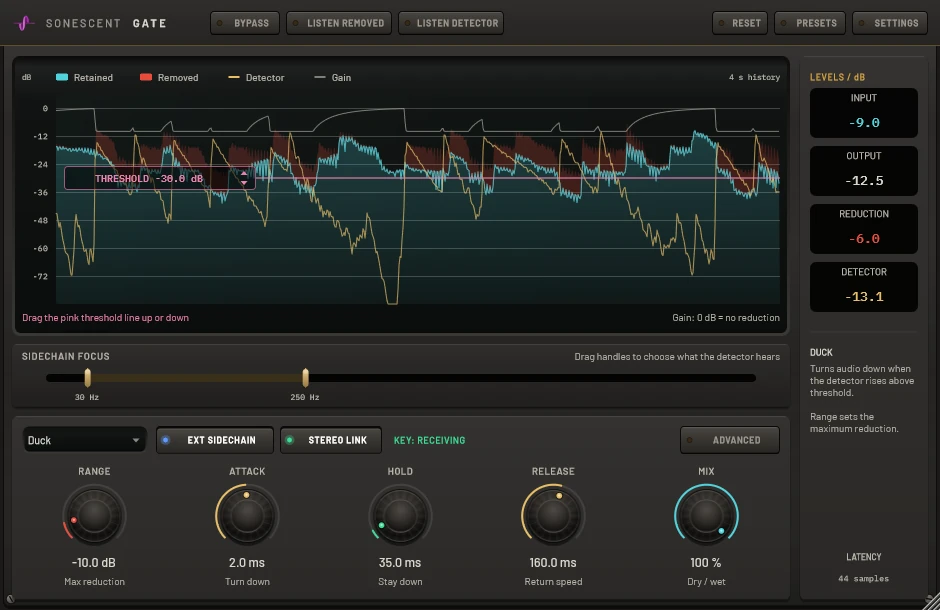Image resolution: width=940 pixels, height=610 pixels.
Task: Click the 160.0 ms release value
Action: [553, 563]
